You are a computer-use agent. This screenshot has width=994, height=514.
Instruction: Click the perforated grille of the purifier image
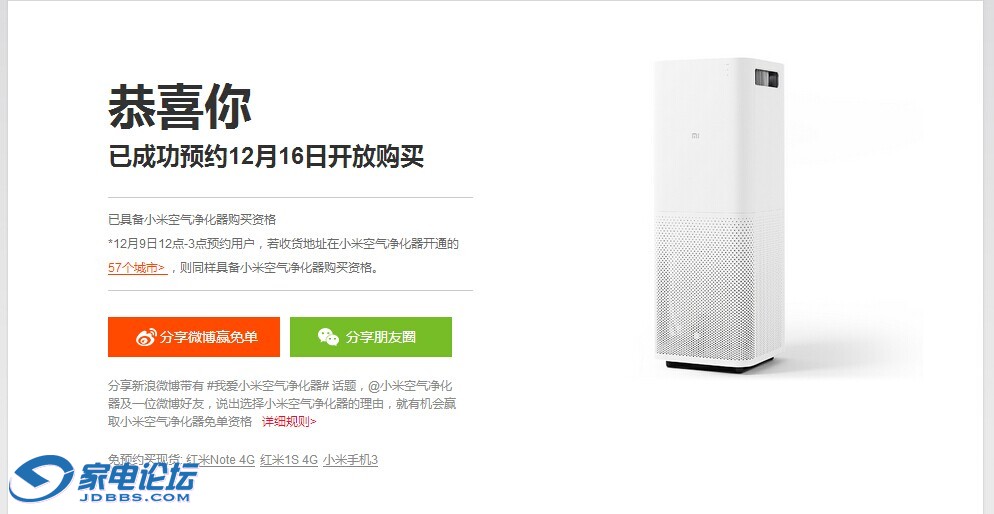(720, 285)
